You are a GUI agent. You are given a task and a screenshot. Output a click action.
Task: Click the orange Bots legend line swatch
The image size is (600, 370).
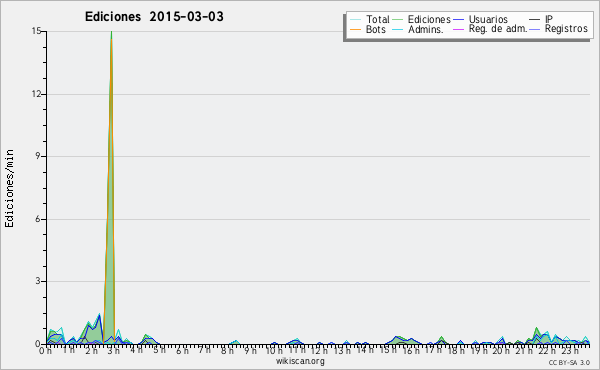pos(355,29)
